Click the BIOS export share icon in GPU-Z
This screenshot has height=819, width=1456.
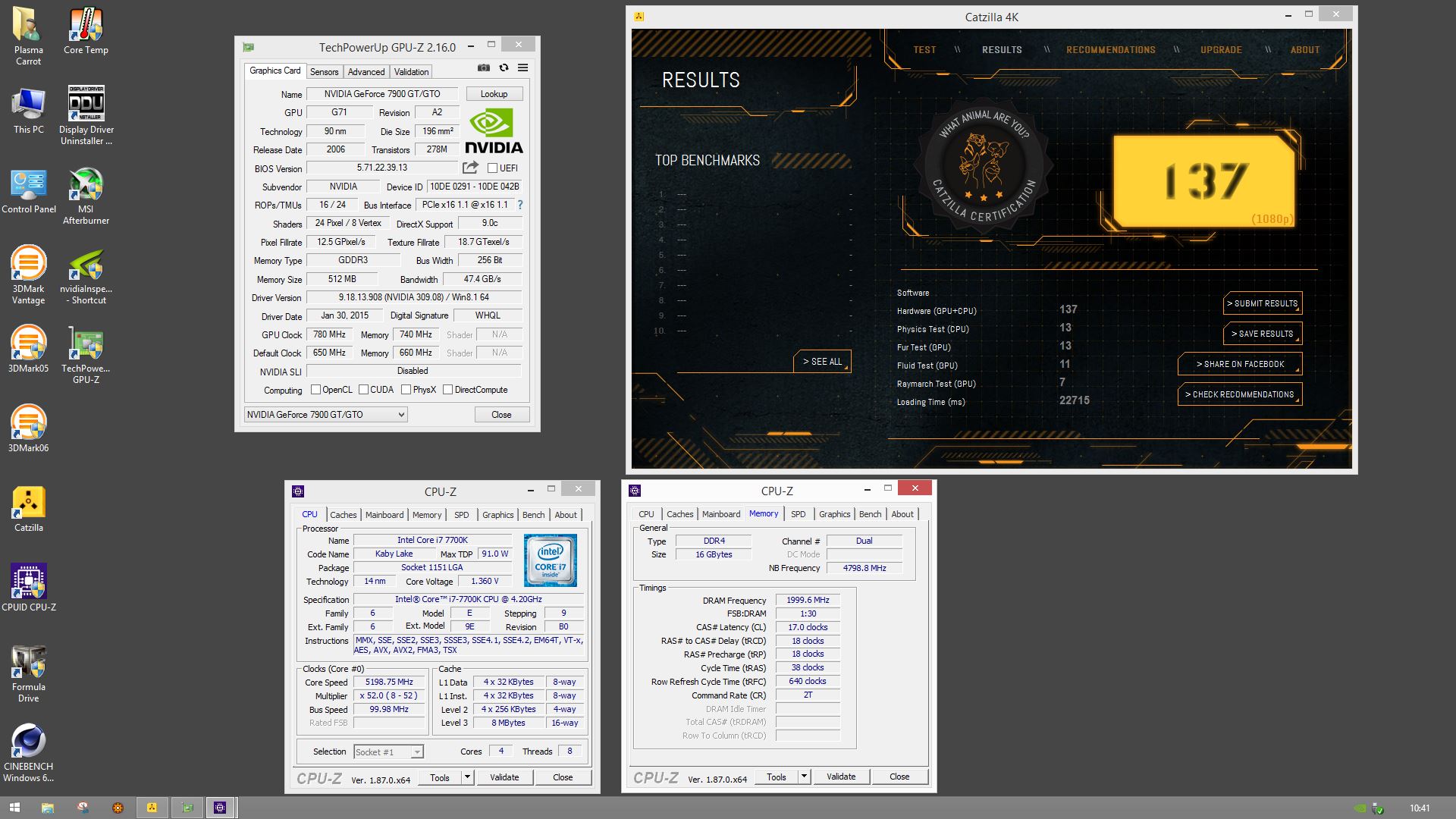pyautogui.click(x=470, y=168)
